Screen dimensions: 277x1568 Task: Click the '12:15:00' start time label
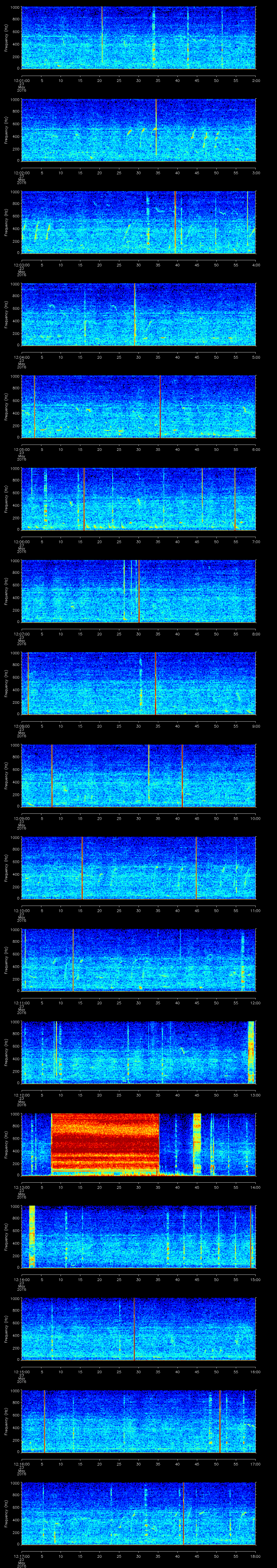21,1371
